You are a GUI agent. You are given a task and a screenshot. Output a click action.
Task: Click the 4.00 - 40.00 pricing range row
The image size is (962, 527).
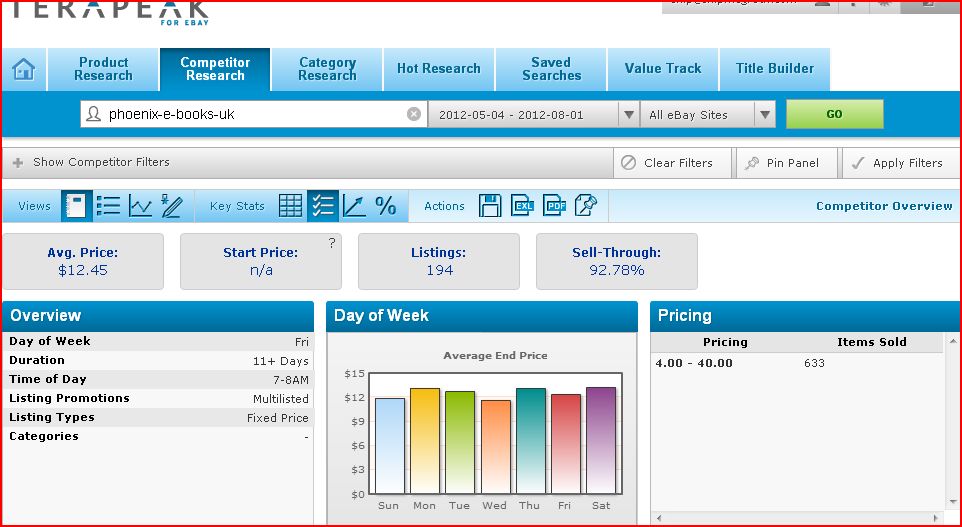click(798, 363)
